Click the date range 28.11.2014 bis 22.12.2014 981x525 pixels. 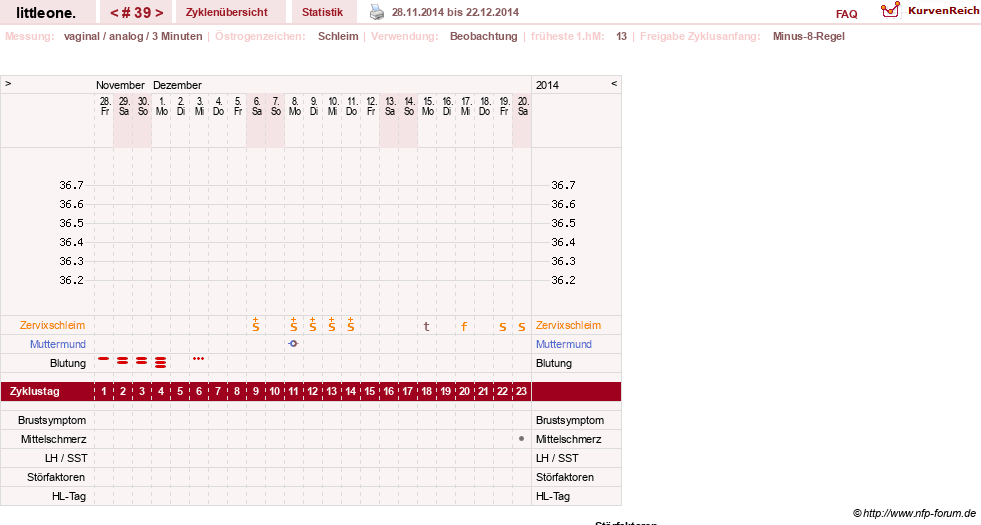coord(455,12)
